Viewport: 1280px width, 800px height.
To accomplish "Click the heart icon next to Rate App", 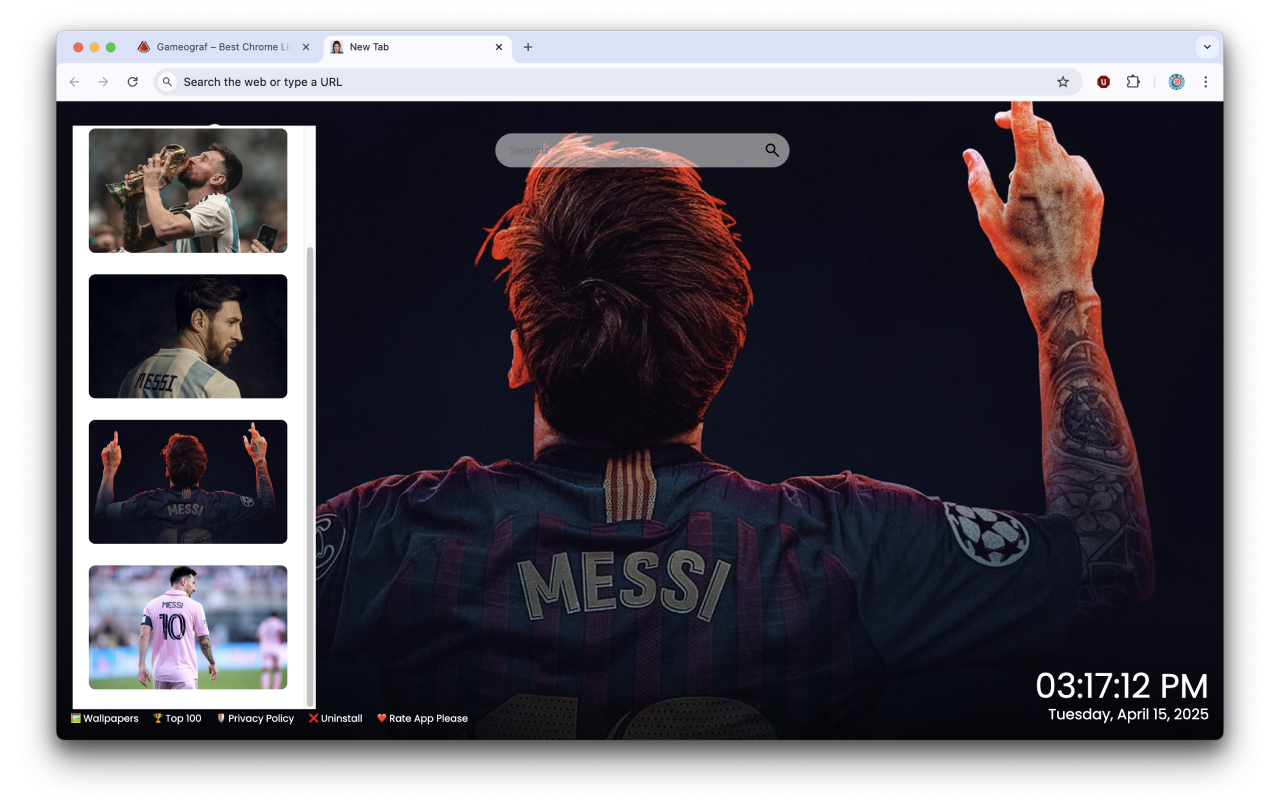I will coord(383,718).
